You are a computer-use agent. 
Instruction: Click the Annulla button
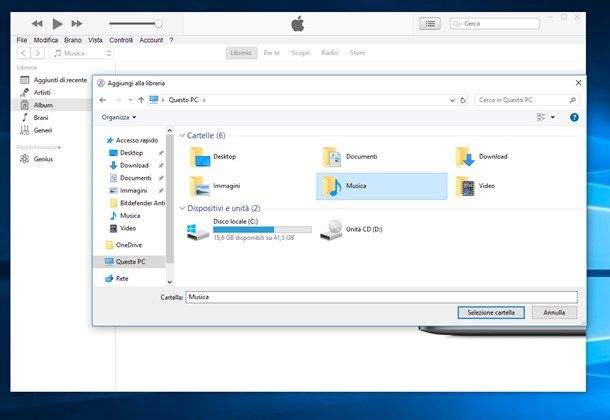(554, 313)
